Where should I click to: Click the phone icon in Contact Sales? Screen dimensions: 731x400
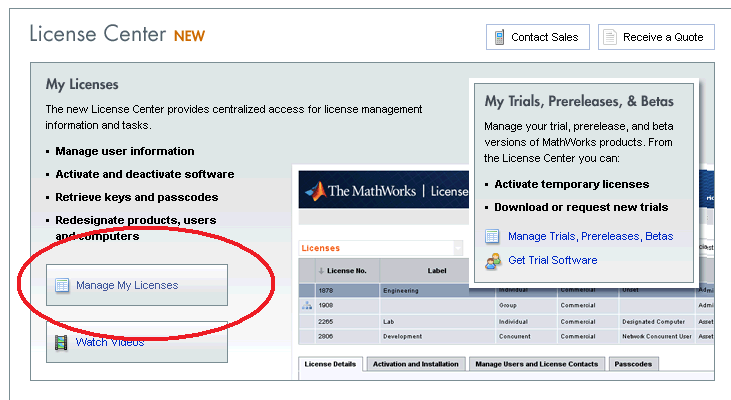(x=499, y=37)
